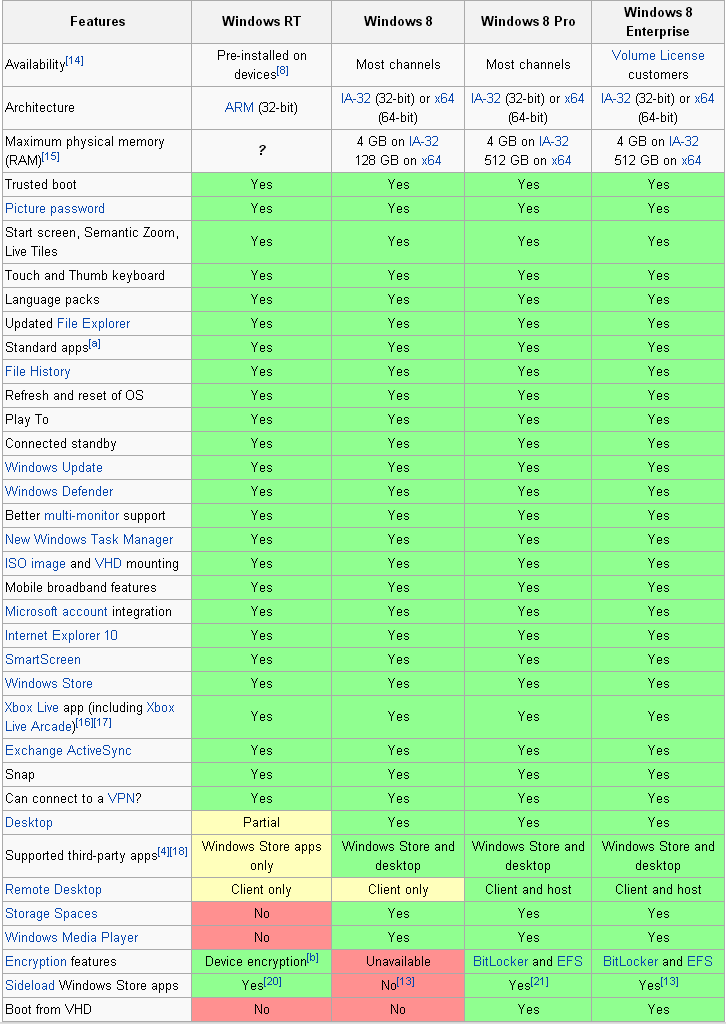Image resolution: width=726 pixels, height=1024 pixels.
Task: Open the Volume License link
Action: pyautogui.click(x=658, y=56)
